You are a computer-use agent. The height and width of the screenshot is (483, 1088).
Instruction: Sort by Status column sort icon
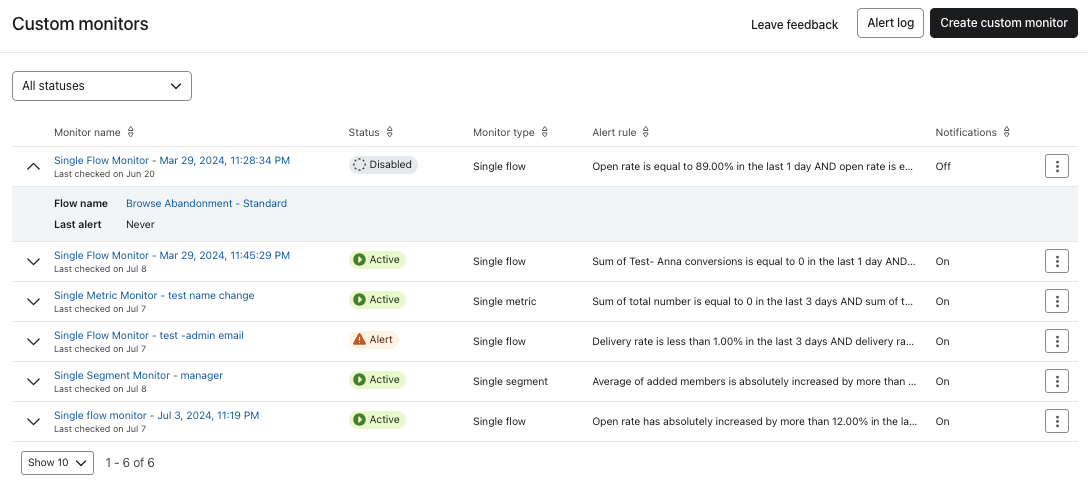(389, 132)
